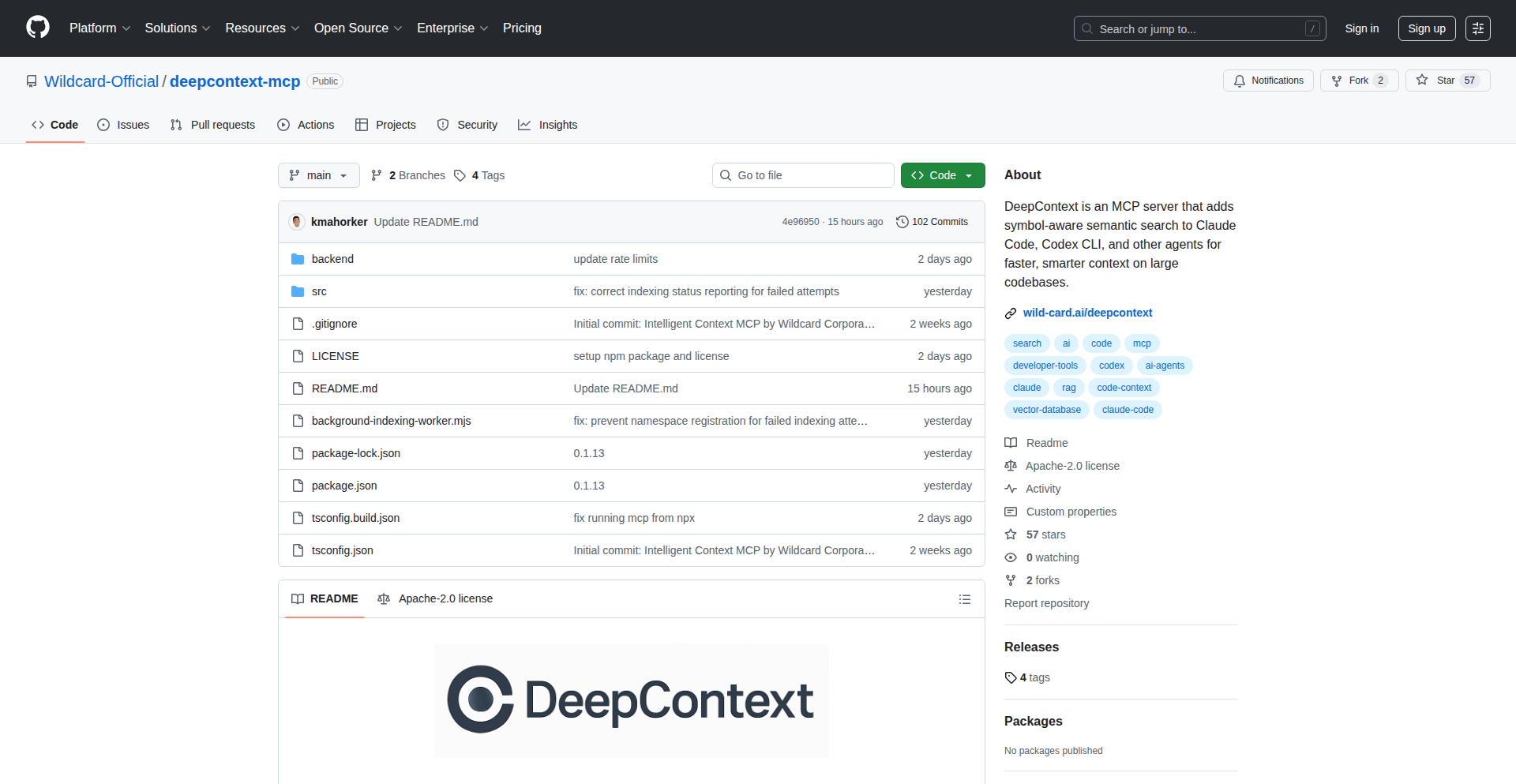
Task: Click the 'vector-database' topic tag
Action: 1046,410
